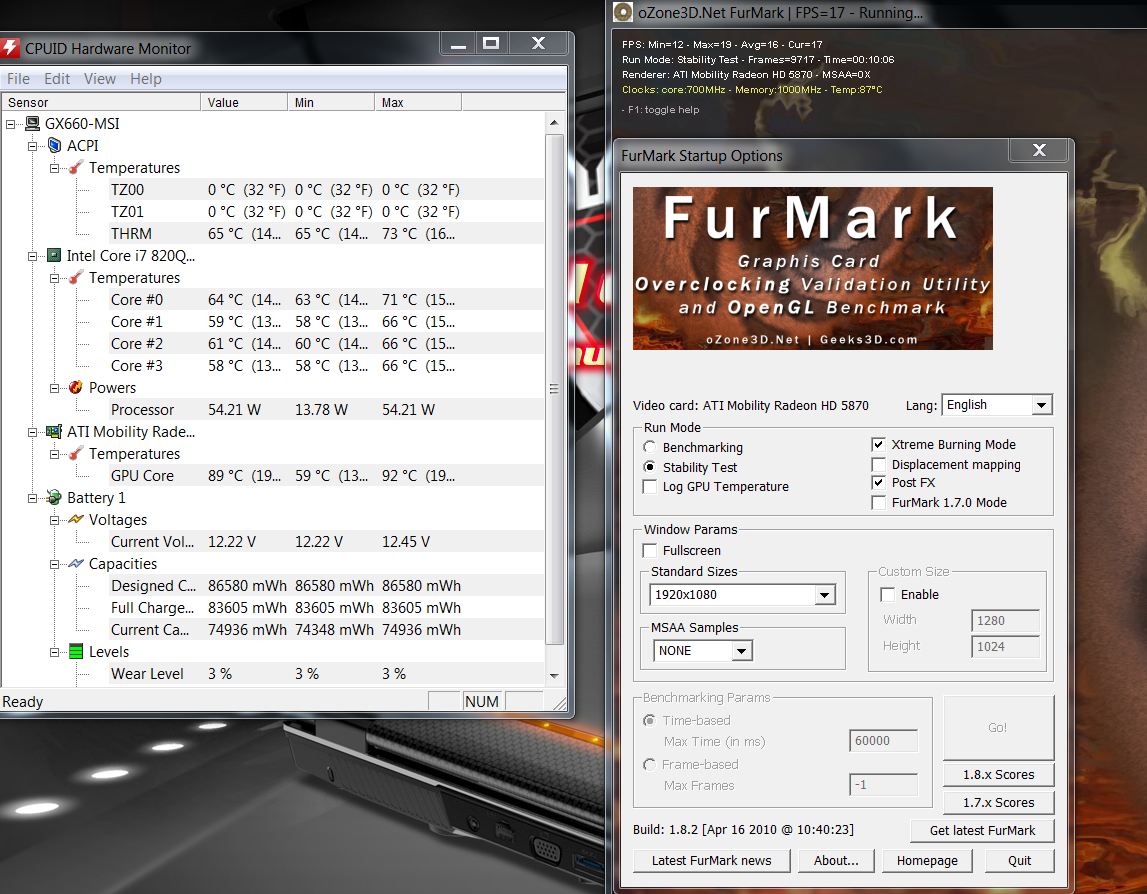The image size is (1147, 894).
Task: Click the Capacities graph icon
Action: pos(76,563)
